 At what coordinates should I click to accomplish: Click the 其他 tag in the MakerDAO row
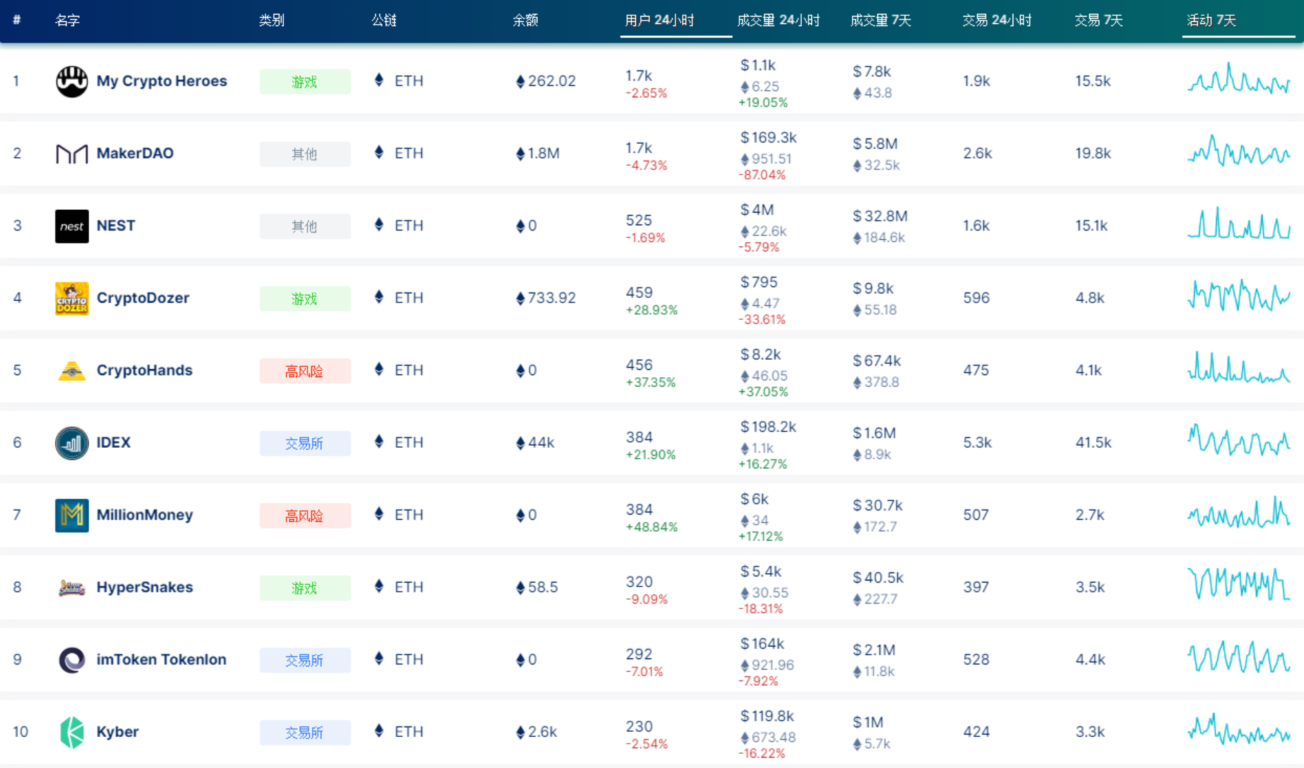pos(305,154)
